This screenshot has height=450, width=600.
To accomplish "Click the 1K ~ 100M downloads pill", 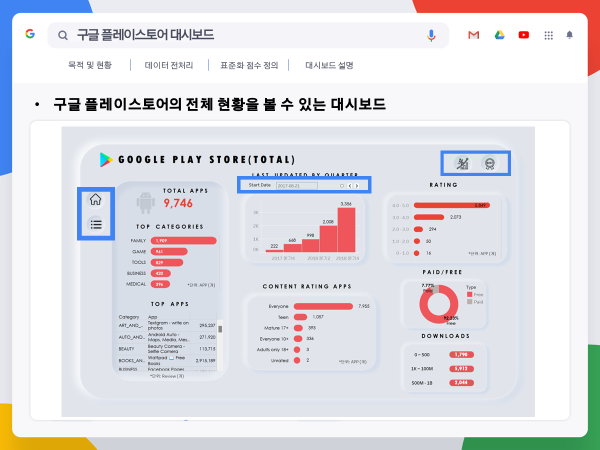I will (x=461, y=369).
